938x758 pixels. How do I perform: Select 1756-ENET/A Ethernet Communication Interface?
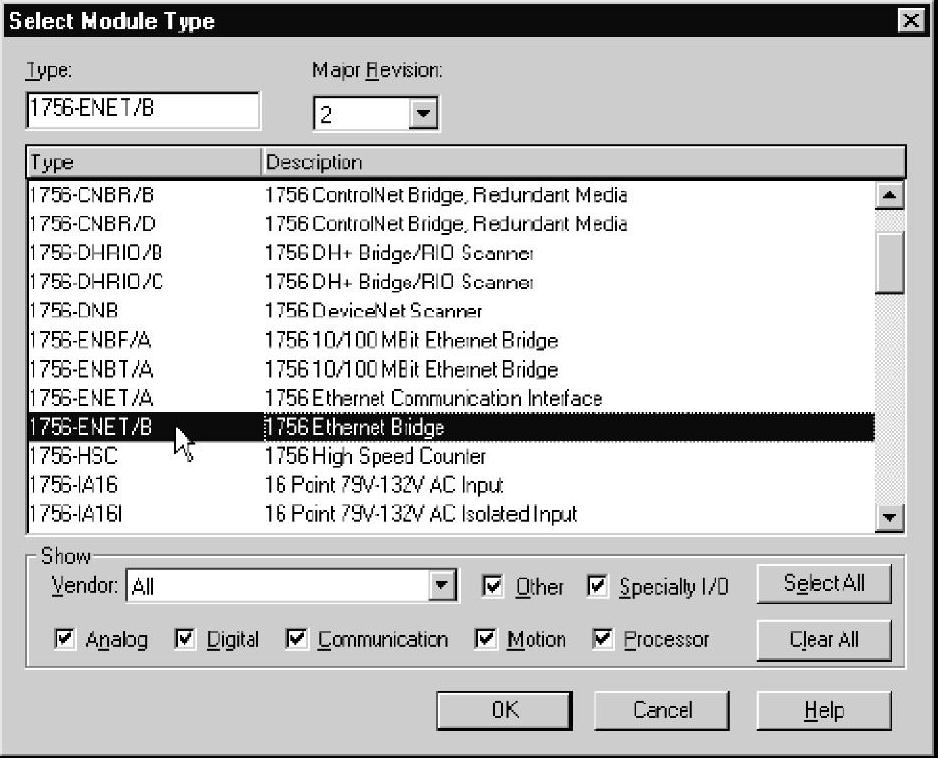tap(451, 398)
